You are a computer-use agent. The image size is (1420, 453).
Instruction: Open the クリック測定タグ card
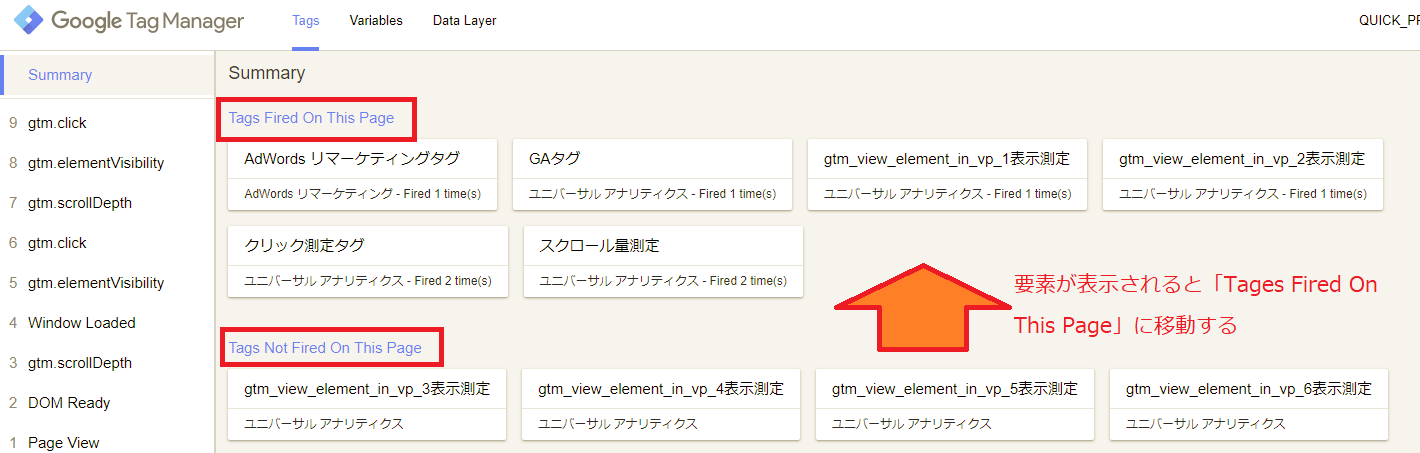368,262
